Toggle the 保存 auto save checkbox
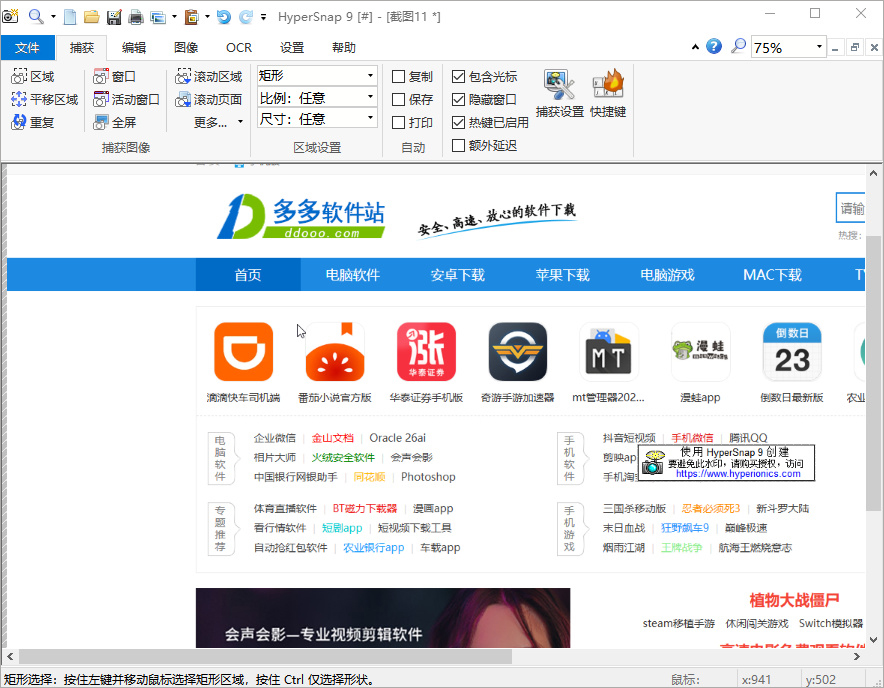 (399, 99)
